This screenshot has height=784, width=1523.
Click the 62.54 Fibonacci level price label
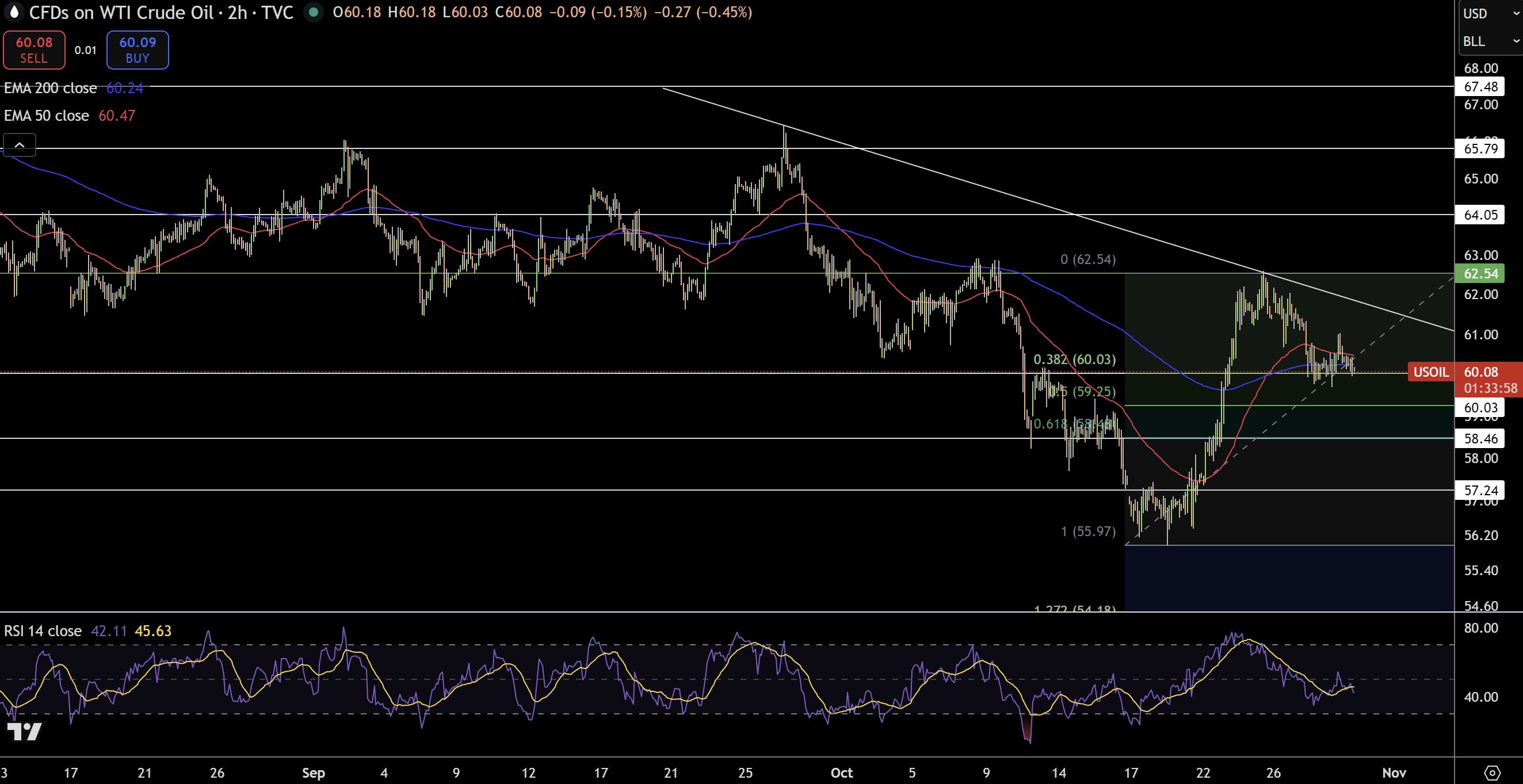pyautogui.click(x=1480, y=273)
